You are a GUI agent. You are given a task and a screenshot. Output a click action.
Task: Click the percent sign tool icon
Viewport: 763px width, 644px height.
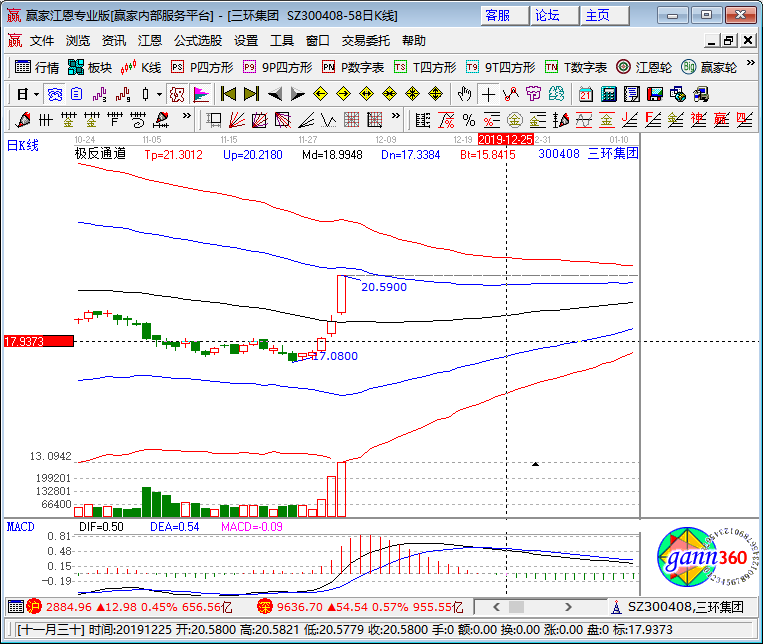469,120
